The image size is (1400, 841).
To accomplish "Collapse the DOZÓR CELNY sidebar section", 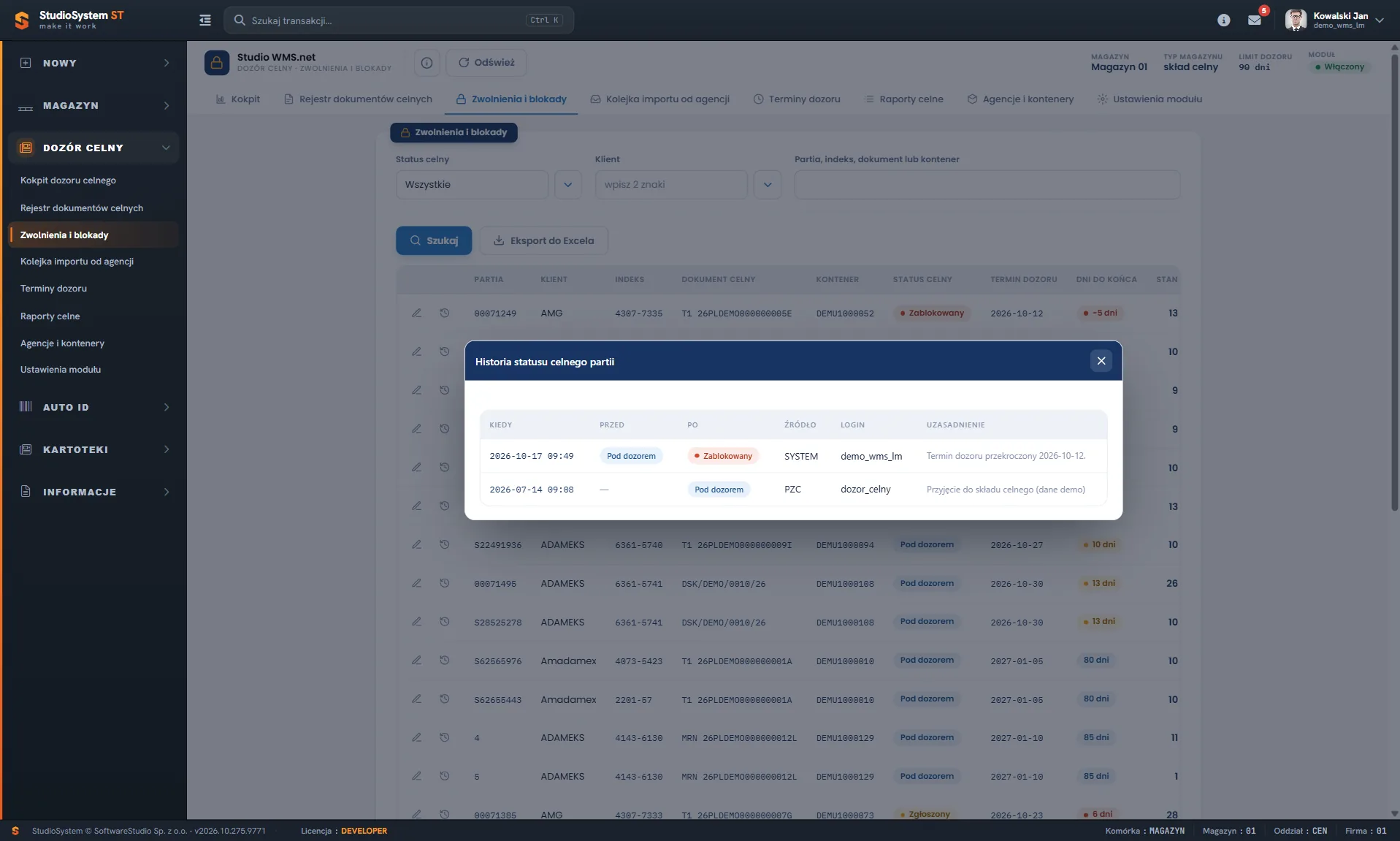I will [x=93, y=148].
